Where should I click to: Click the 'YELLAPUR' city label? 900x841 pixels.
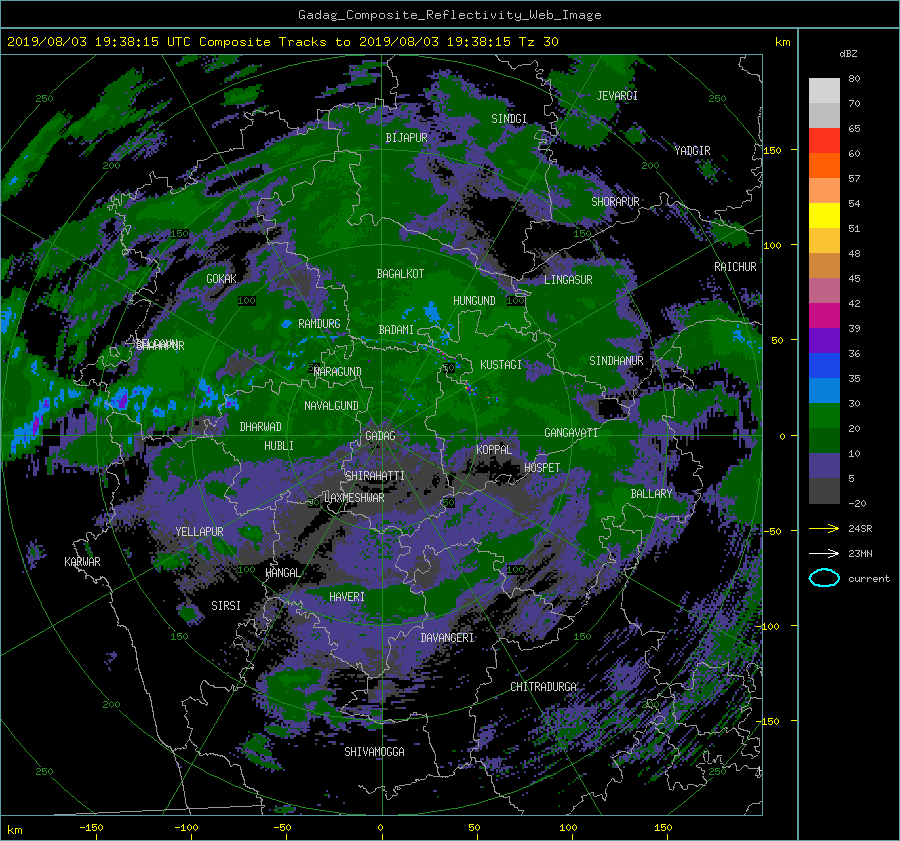[199, 532]
